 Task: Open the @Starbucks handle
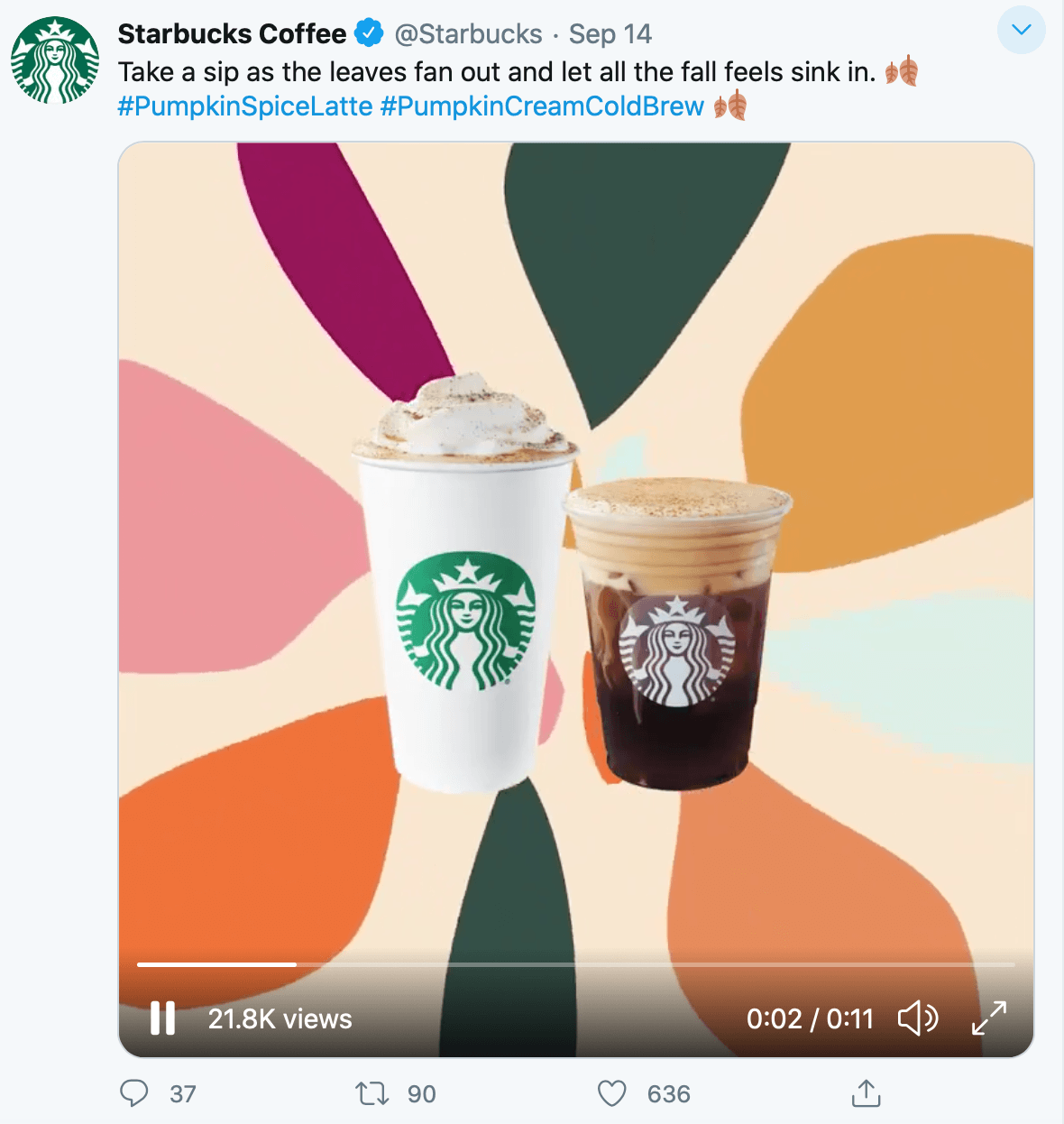click(x=469, y=34)
